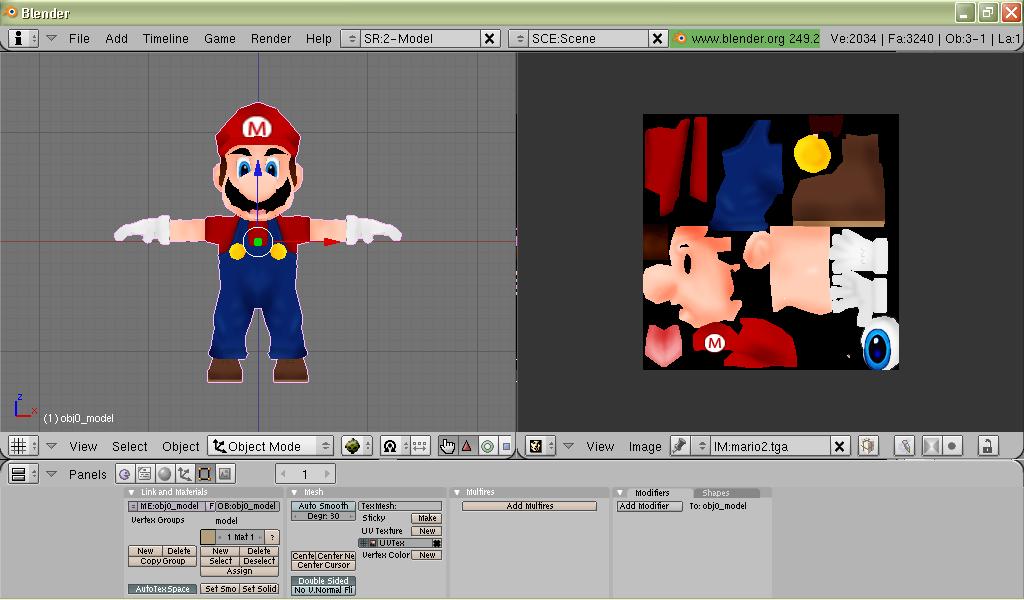
Task: Toggle the 3D transform manipulator hand icon
Action: (x=447, y=446)
